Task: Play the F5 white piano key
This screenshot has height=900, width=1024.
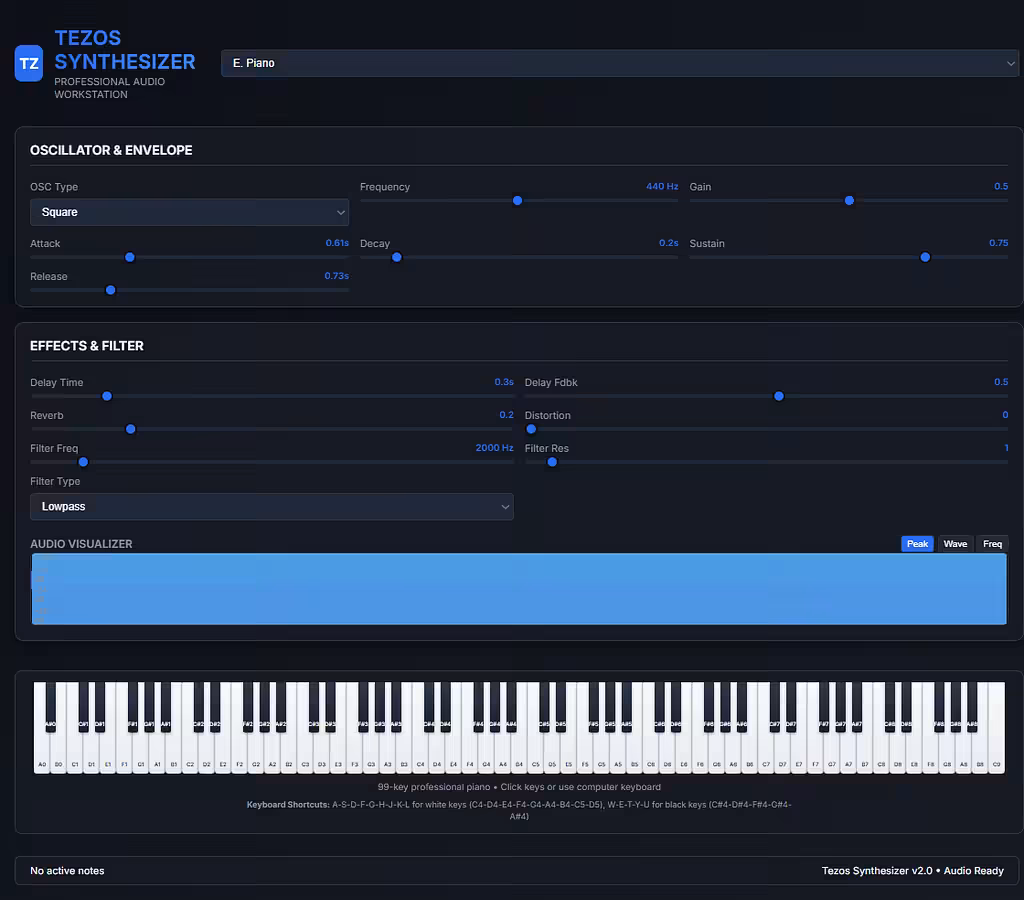Action: (585, 752)
